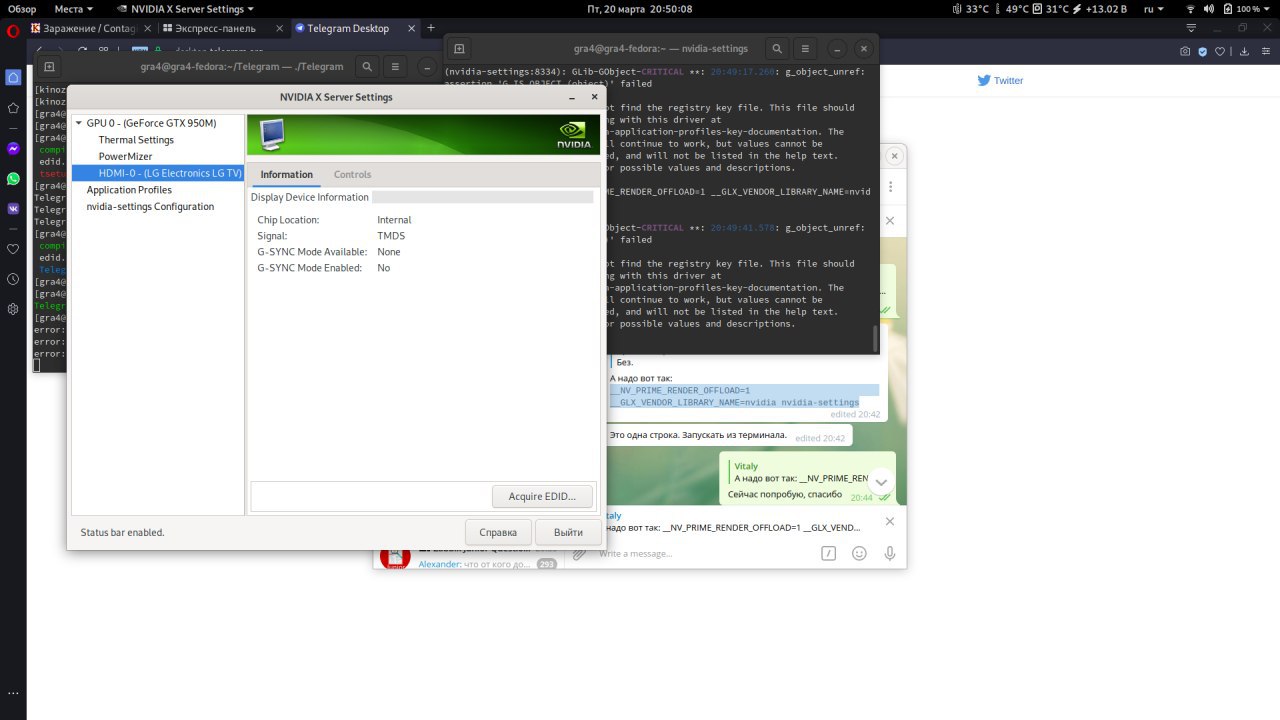Click Chip Location Internal value
Viewport: 1280px width, 720px height.
[394, 220]
